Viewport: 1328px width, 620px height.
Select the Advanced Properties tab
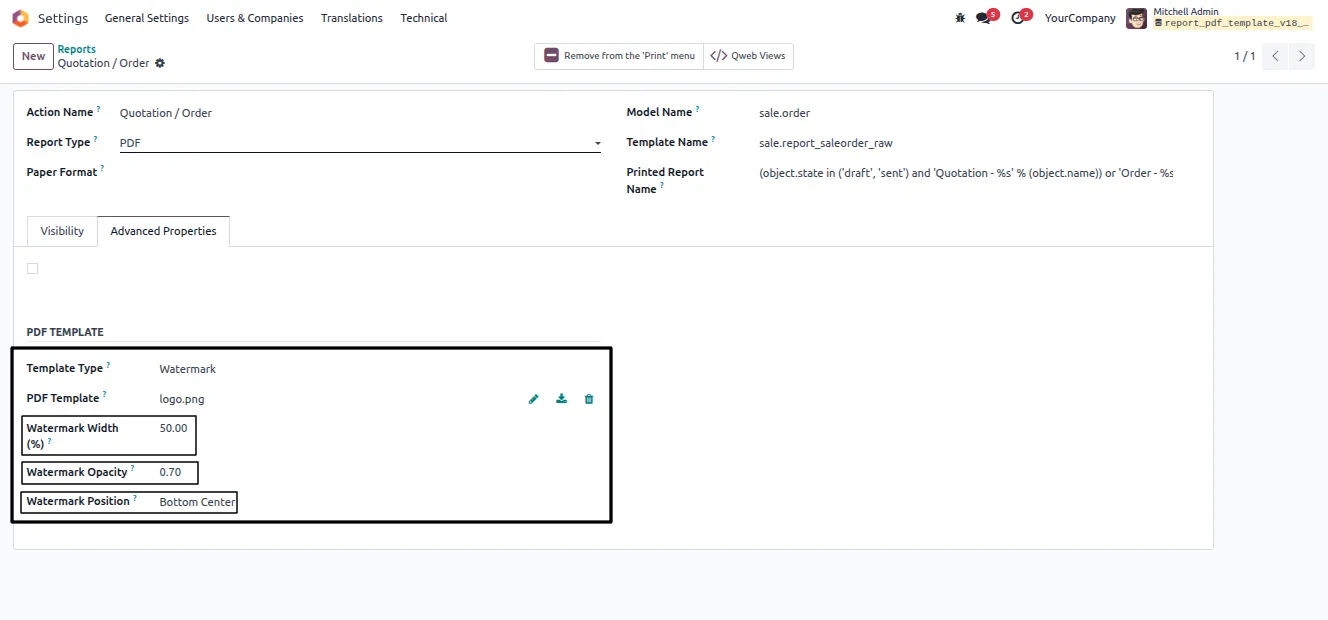tap(163, 231)
